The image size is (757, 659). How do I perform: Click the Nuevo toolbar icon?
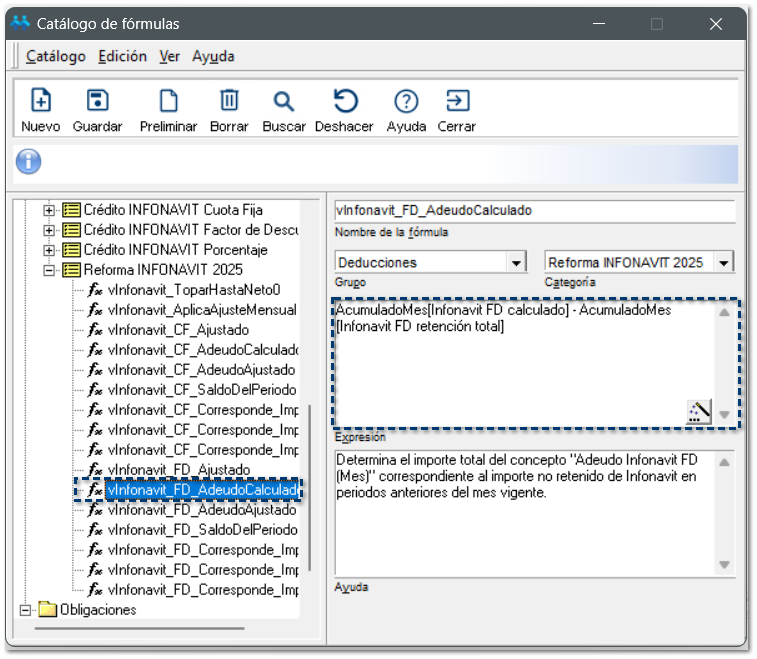[40, 101]
